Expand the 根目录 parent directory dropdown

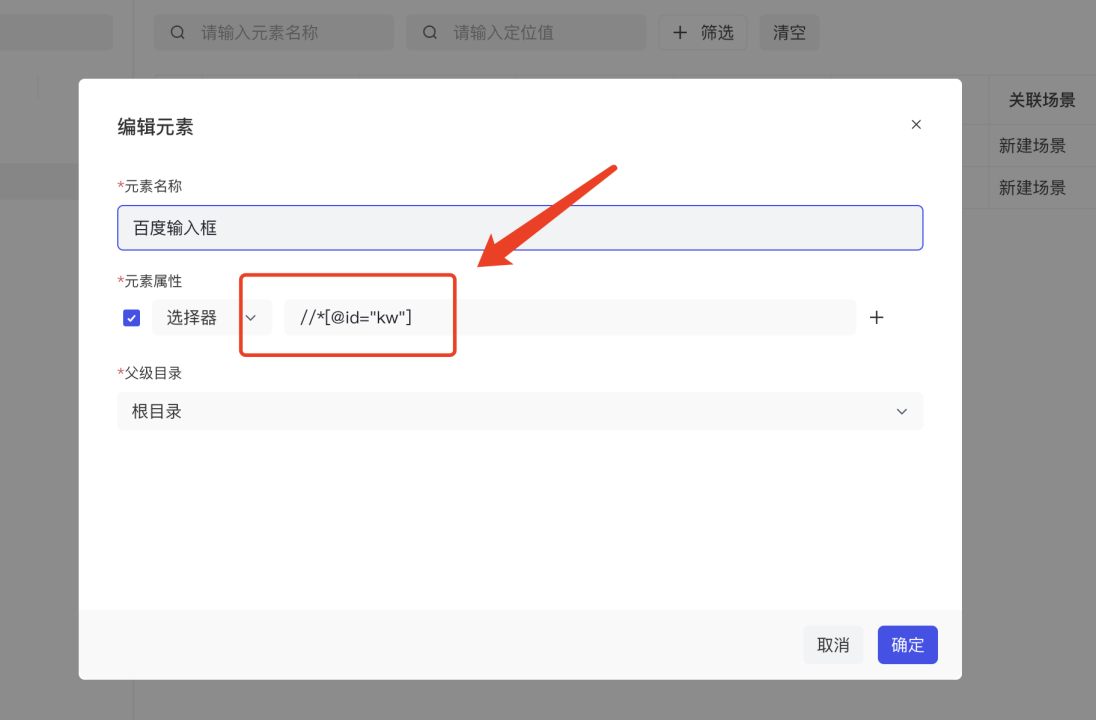(520, 411)
